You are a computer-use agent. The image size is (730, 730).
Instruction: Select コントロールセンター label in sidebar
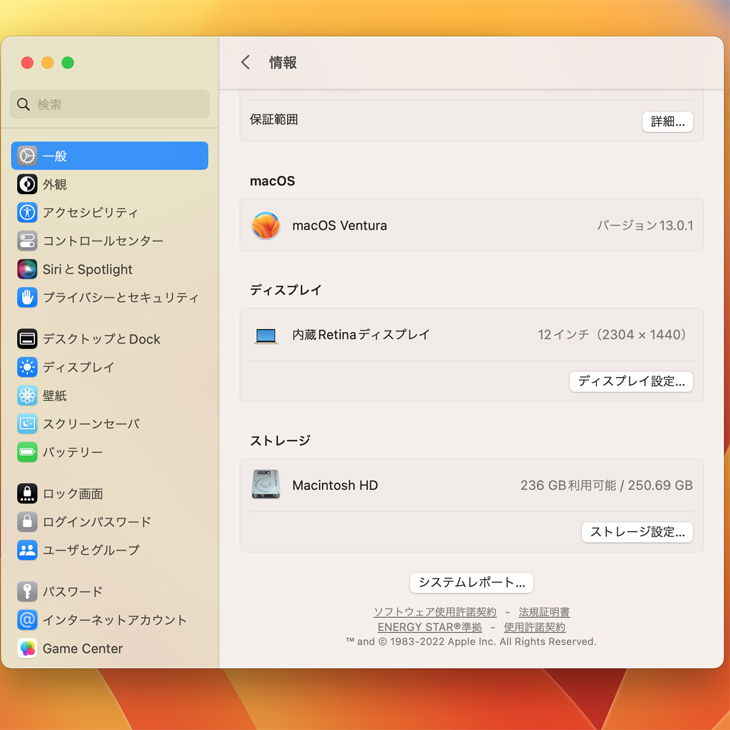(x=103, y=241)
